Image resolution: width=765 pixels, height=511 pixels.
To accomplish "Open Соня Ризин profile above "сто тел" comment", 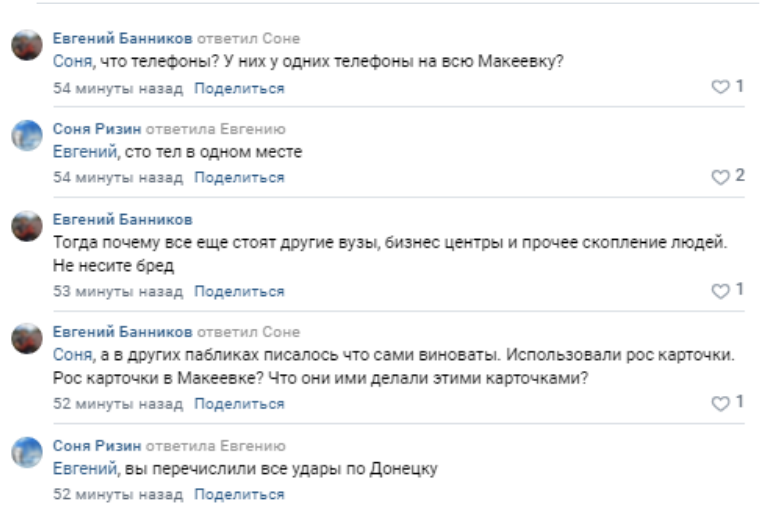I will coord(98,129).
